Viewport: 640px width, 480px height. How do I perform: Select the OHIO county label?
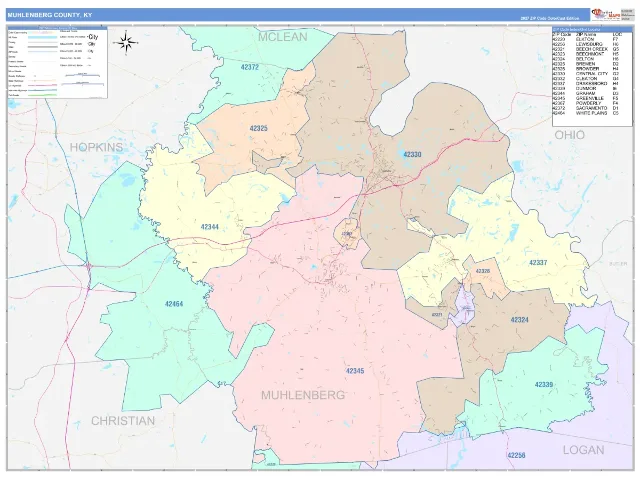pyautogui.click(x=569, y=135)
